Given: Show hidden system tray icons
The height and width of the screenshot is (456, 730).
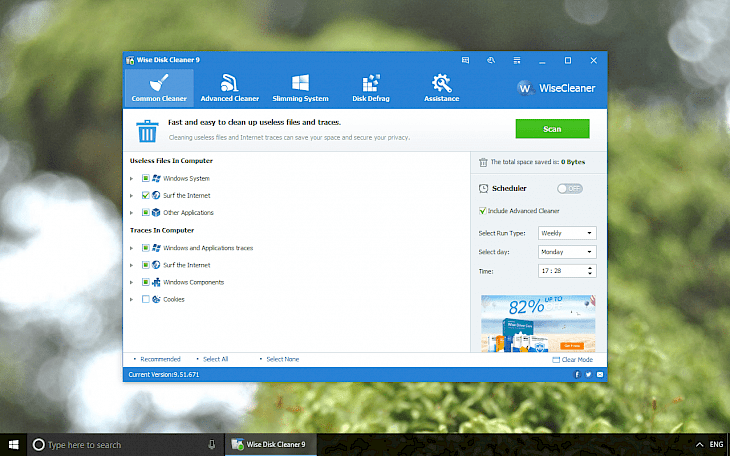Looking at the screenshot, I should [x=699, y=445].
